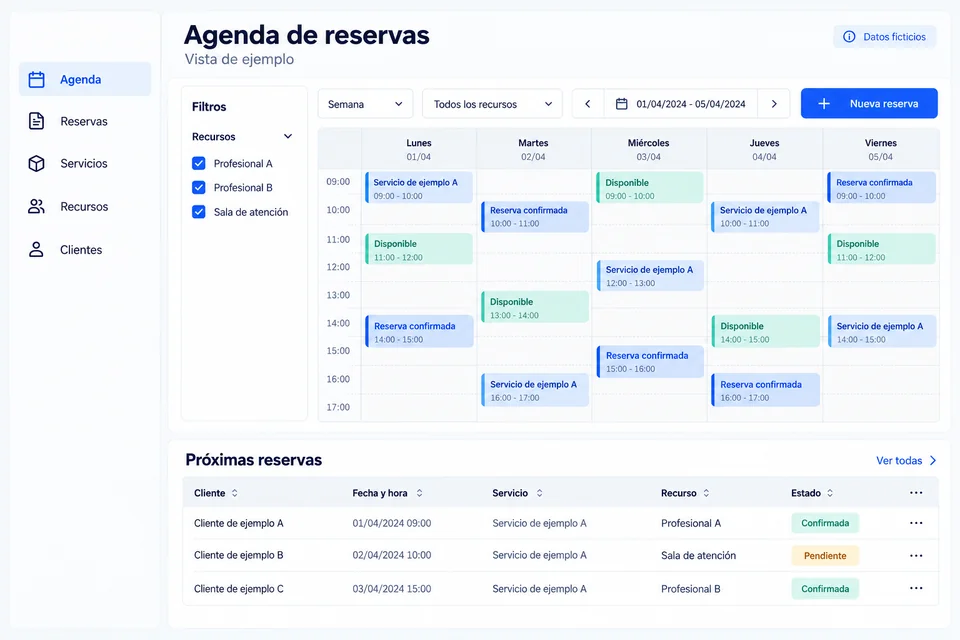Image resolution: width=960 pixels, height=640 pixels.
Task: Open Viernes 09:00 Reserva confirmada event
Action: (882, 188)
